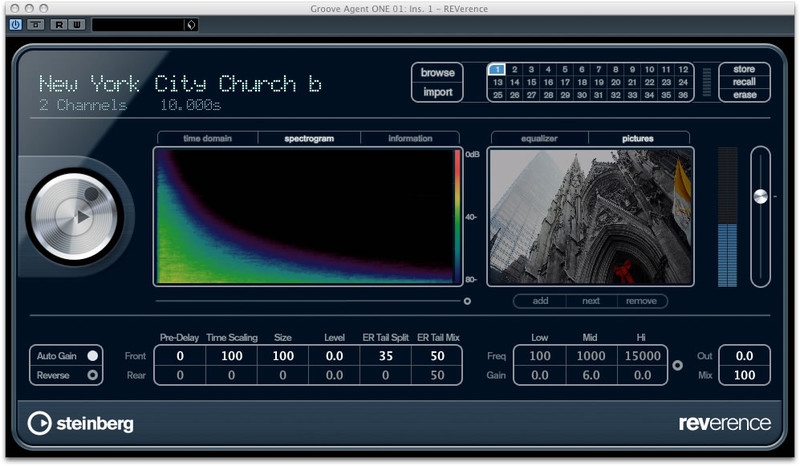Click the empty preset name field
Image resolution: width=800 pixels, height=466 pixels.
tap(138, 24)
